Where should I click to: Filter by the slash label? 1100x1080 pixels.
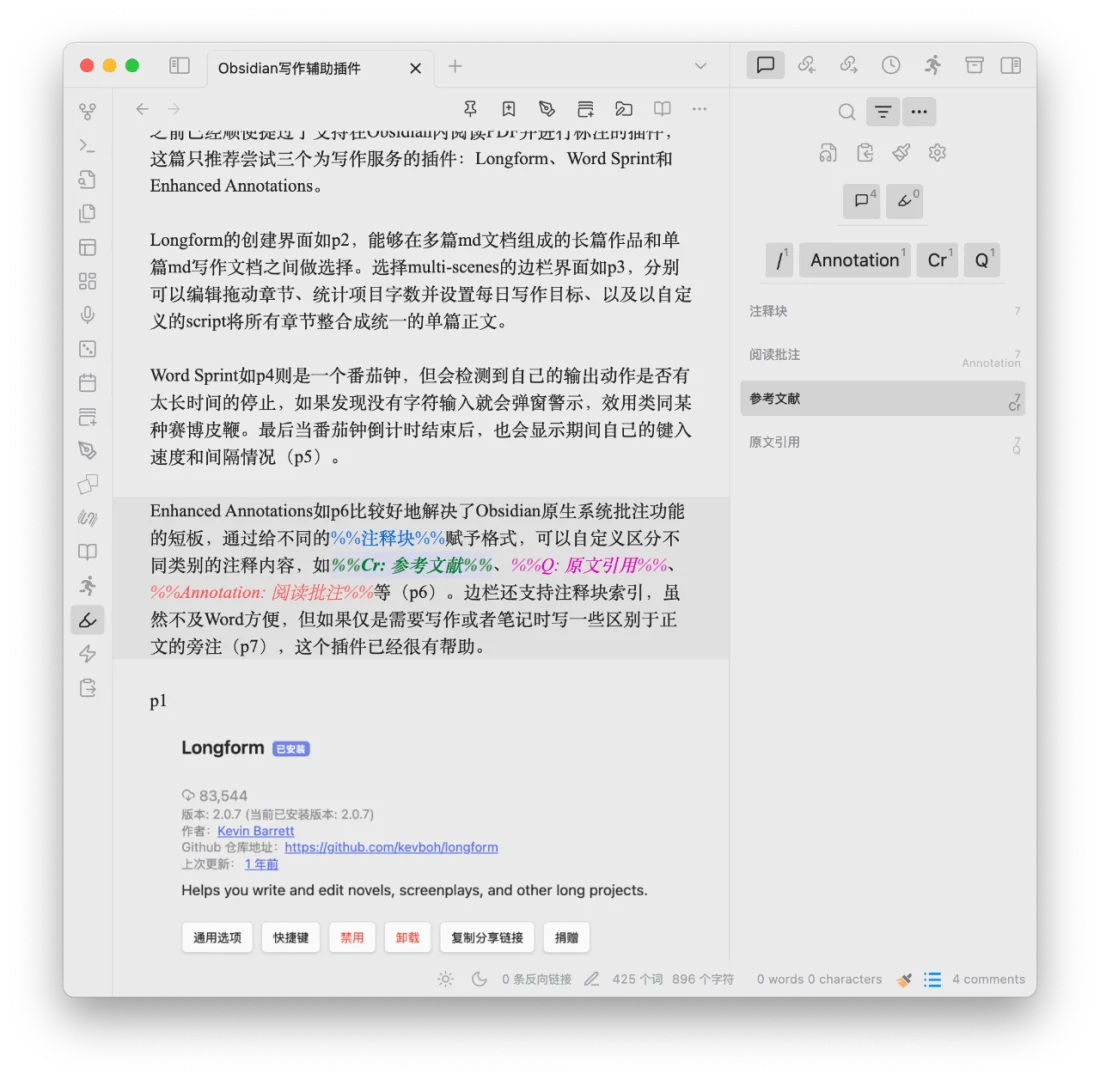[x=780, y=260]
